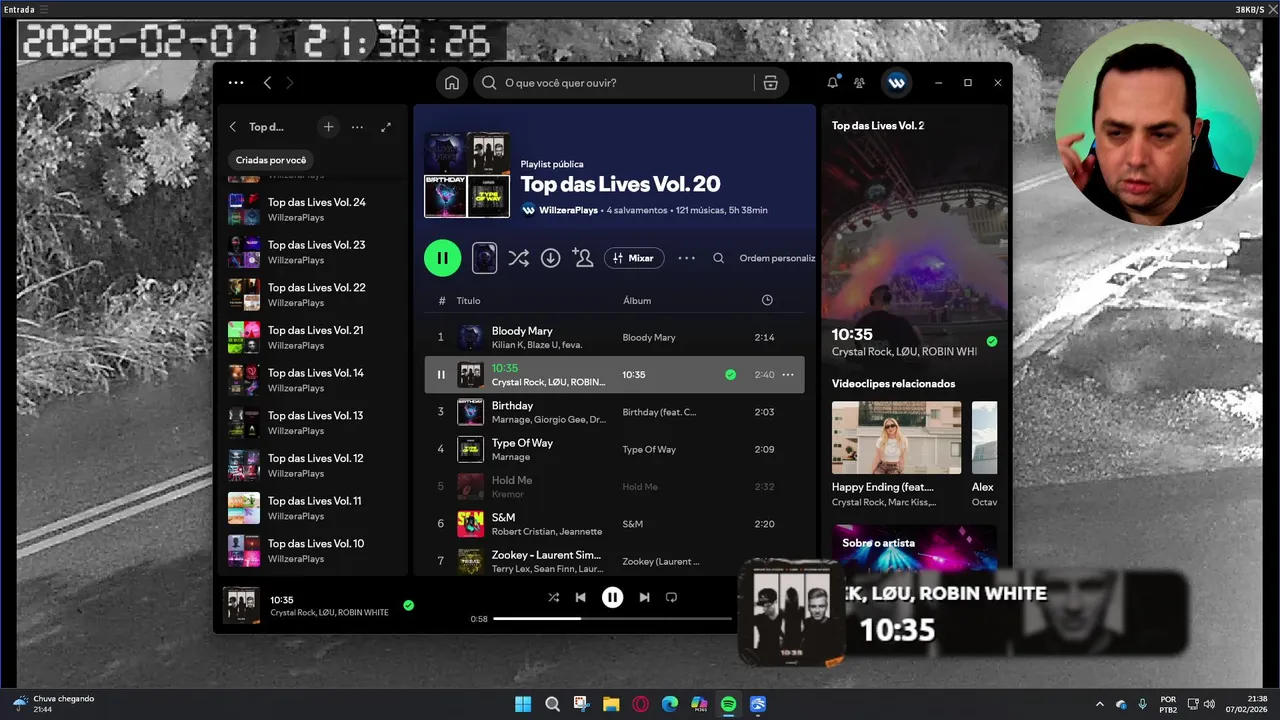Click the playlist cover collage image
The image size is (1280, 720).
point(467,175)
